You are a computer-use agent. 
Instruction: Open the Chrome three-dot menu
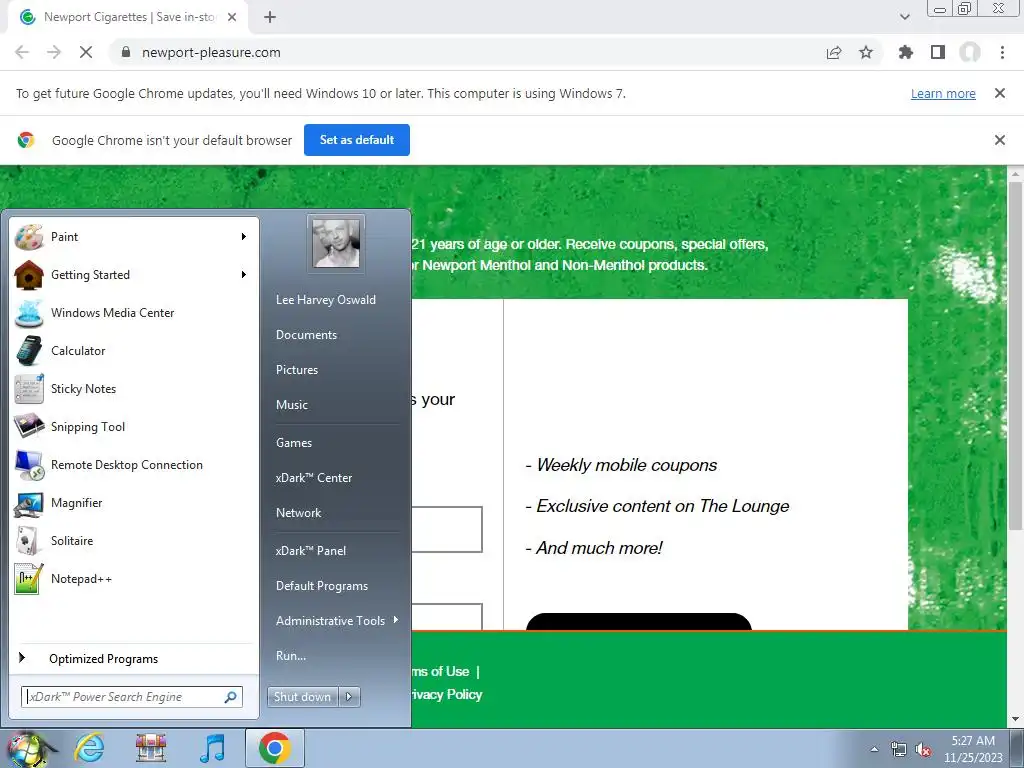point(1002,52)
